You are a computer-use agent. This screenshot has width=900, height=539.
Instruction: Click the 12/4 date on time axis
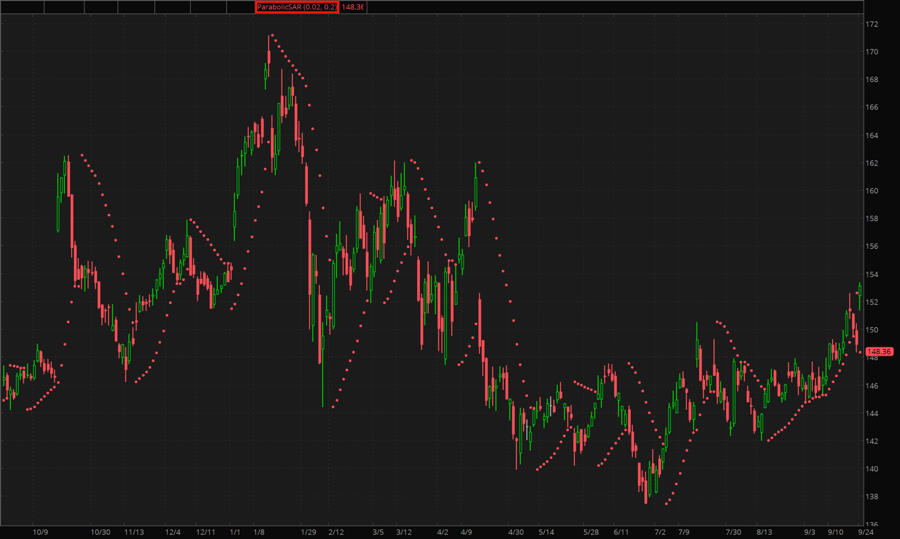(173, 532)
